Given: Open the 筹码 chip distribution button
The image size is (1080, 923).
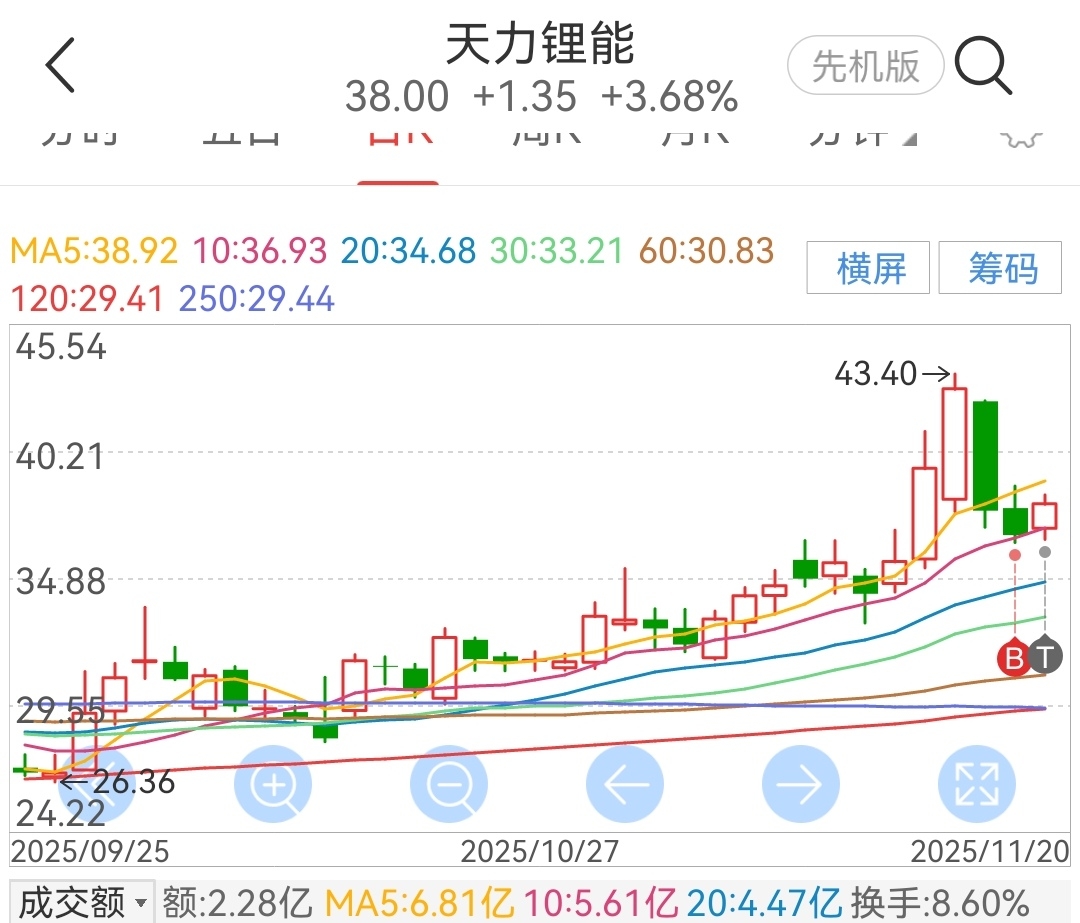Looking at the screenshot, I should pos(1000,268).
